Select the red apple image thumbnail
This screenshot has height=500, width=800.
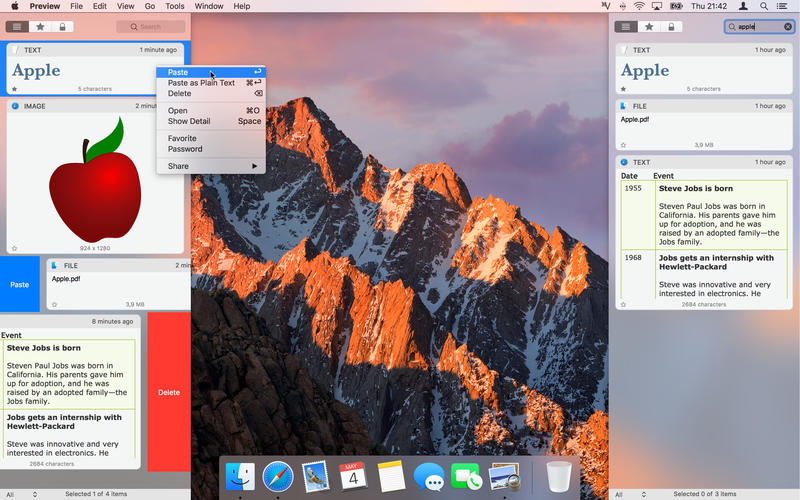click(95, 180)
